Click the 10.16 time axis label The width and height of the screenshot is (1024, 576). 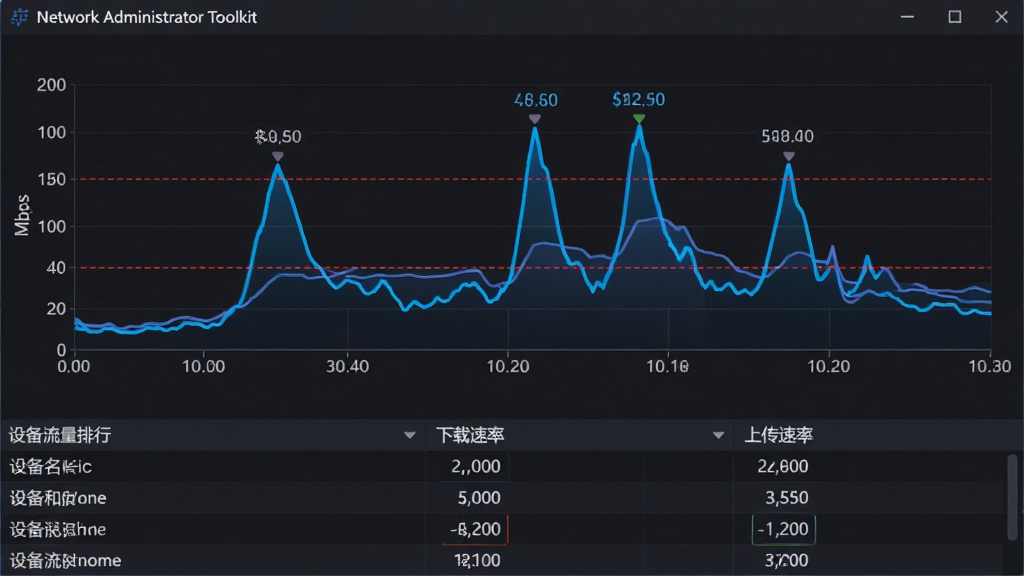click(x=667, y=366)
